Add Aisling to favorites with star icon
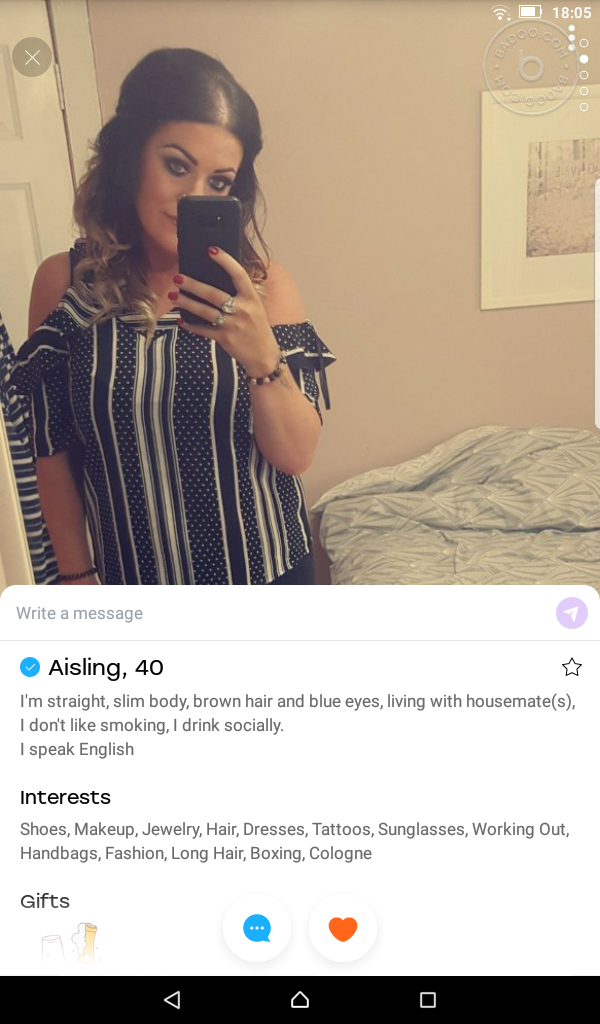This screenshot has height=1024, width=600. click(x=571, y=667)
